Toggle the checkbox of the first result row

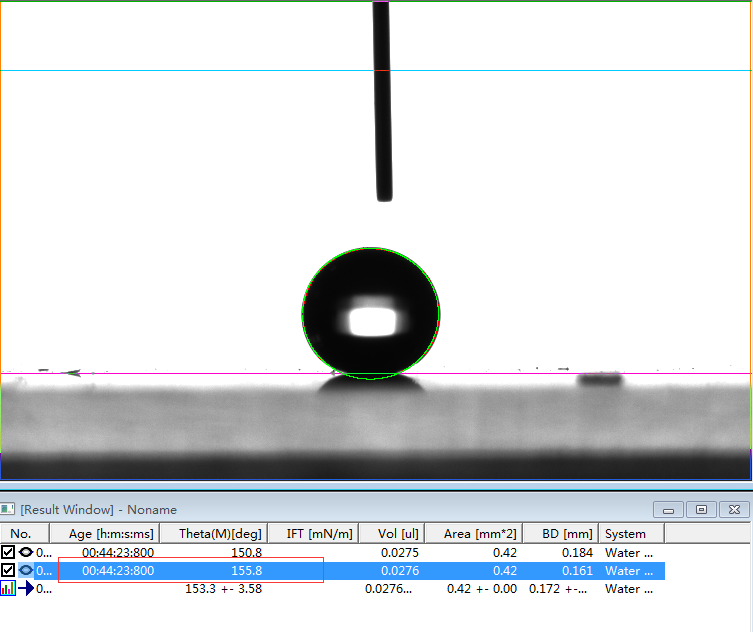coord(8,552)
